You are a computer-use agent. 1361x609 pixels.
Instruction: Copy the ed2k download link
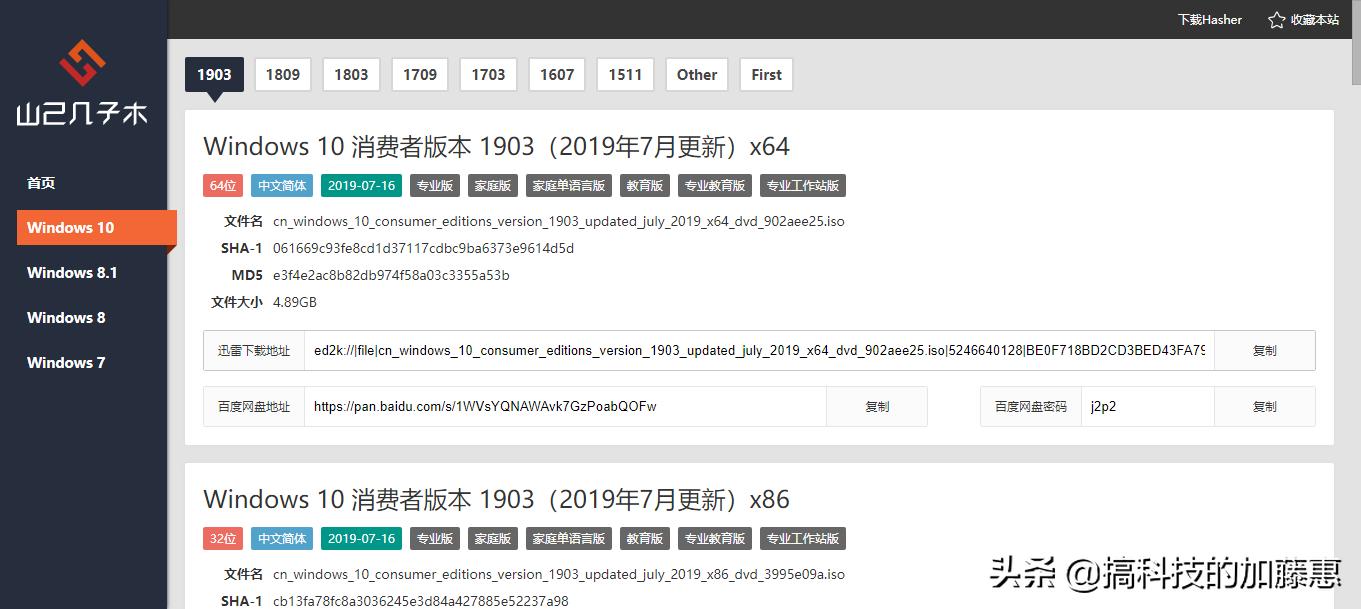pos(1263,350)
